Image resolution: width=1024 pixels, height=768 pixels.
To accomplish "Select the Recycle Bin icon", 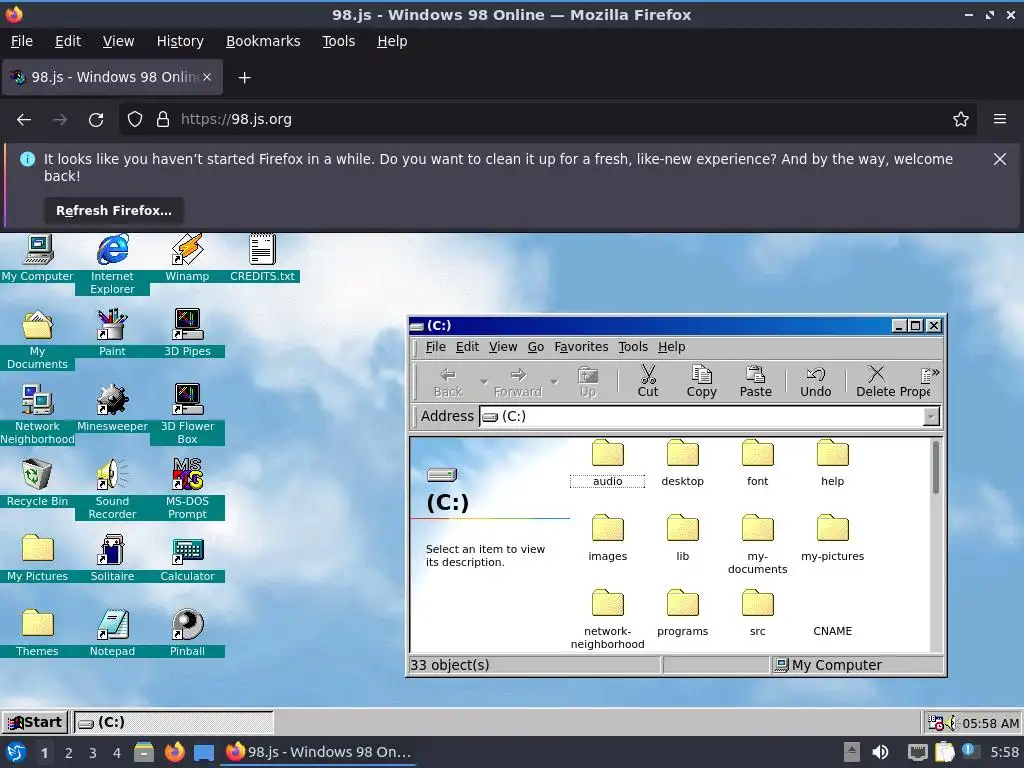I will click(37, 483).
